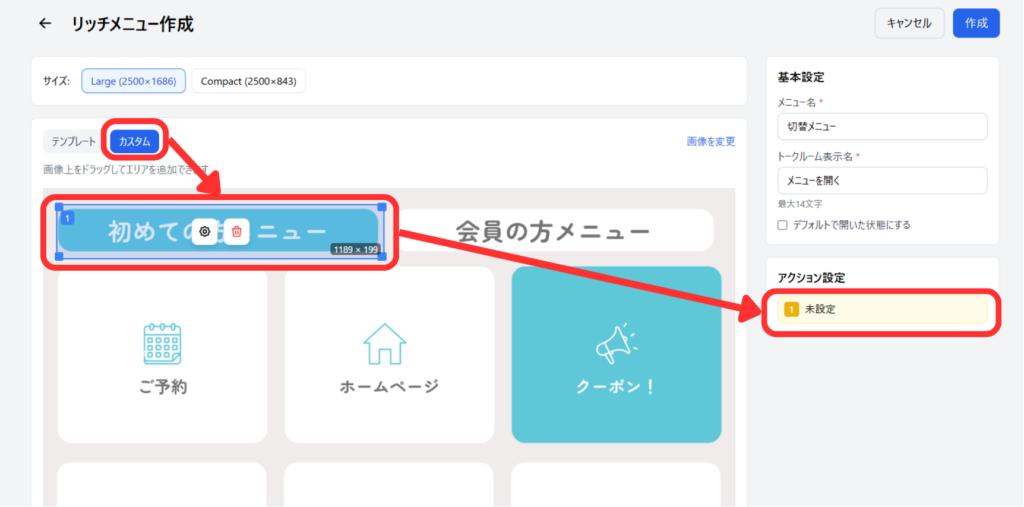
Task: Open area settings gear icon
Action: click(204, 231)
